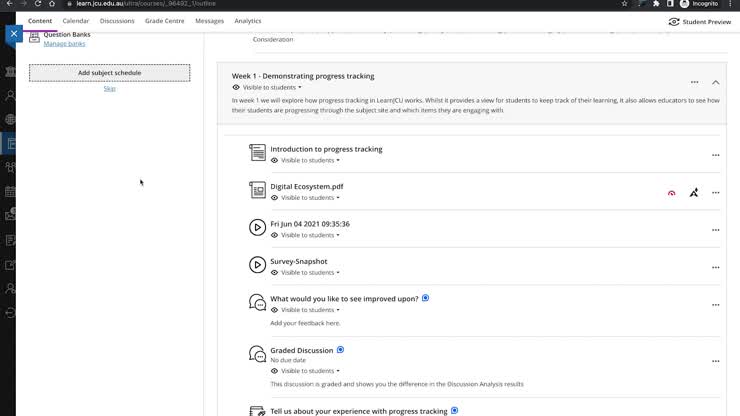The width and height of the screenshot is (740, 416).
Task: Click the Week 1 - Demonstrating progress tracking heading
Action: pos(303,76)
